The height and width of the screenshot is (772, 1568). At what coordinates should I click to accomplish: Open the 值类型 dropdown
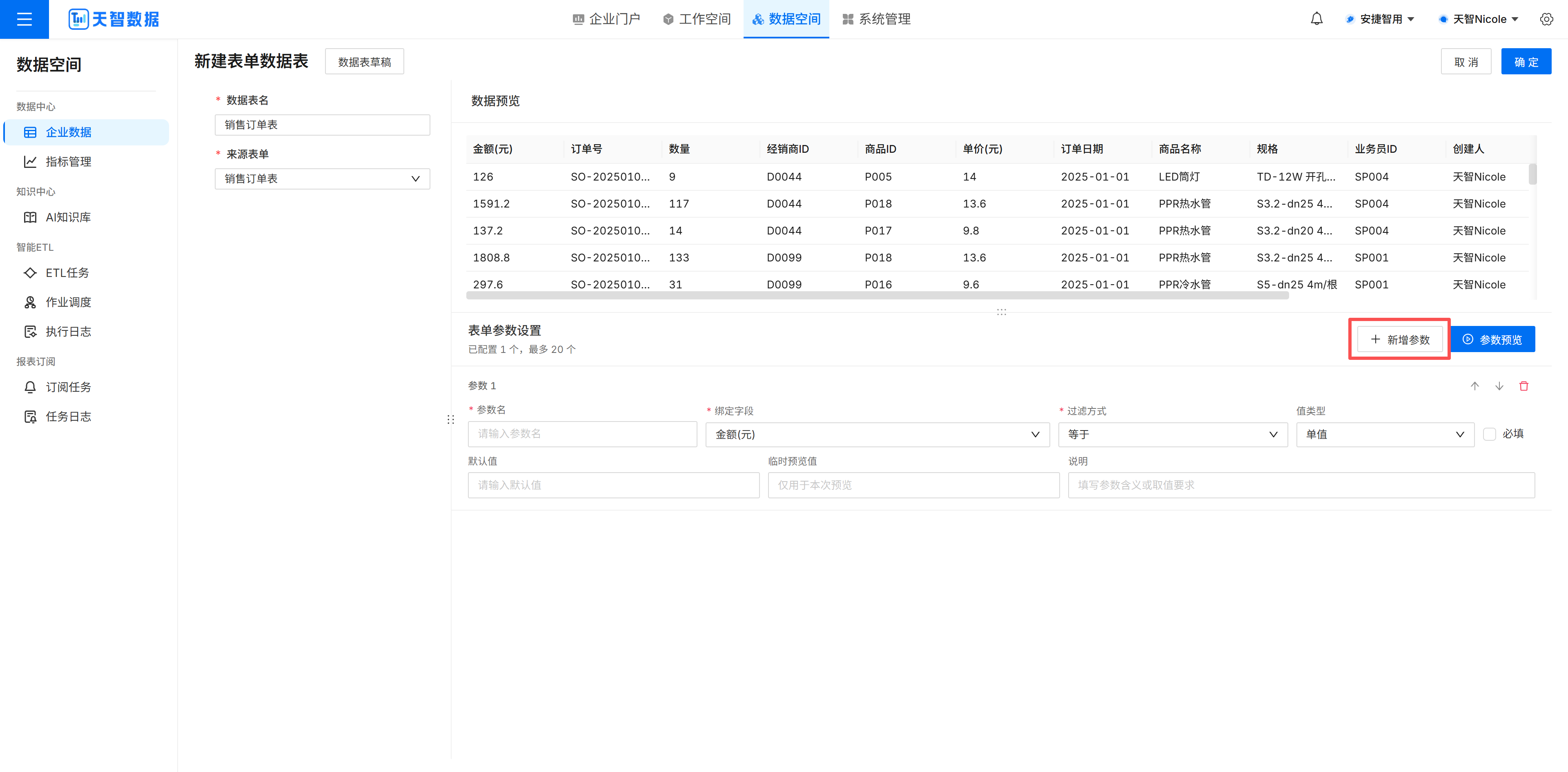click(1385, 435)
